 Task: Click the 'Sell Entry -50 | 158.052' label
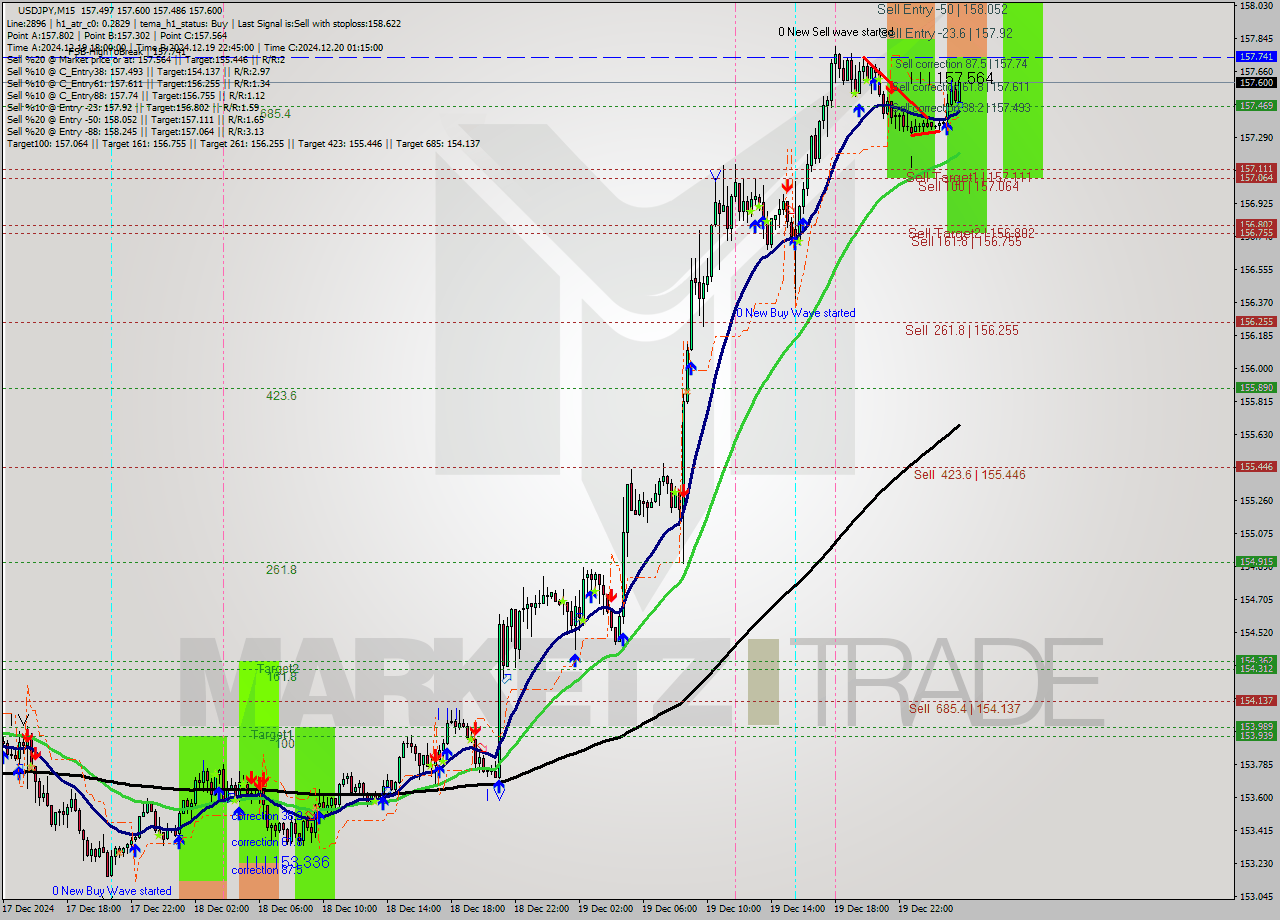(942, 9)
